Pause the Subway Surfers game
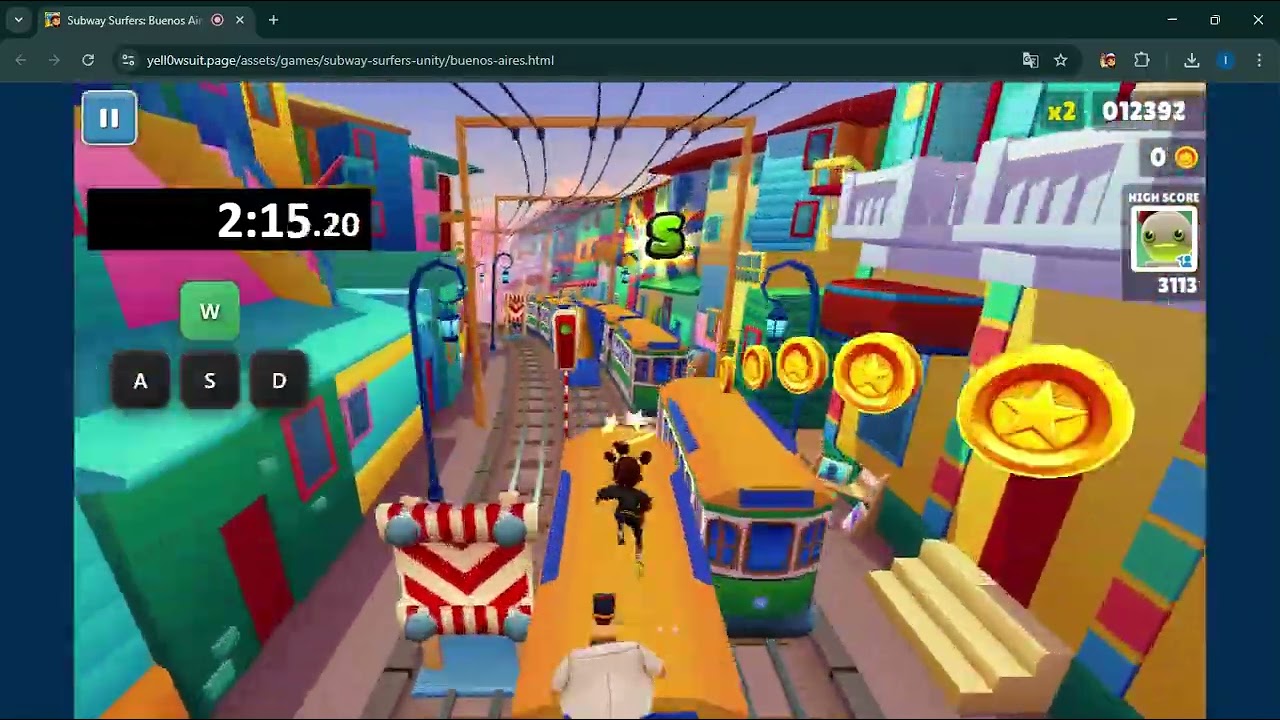The height and width of the screenshot is (720, 1280). click(109, 118)
